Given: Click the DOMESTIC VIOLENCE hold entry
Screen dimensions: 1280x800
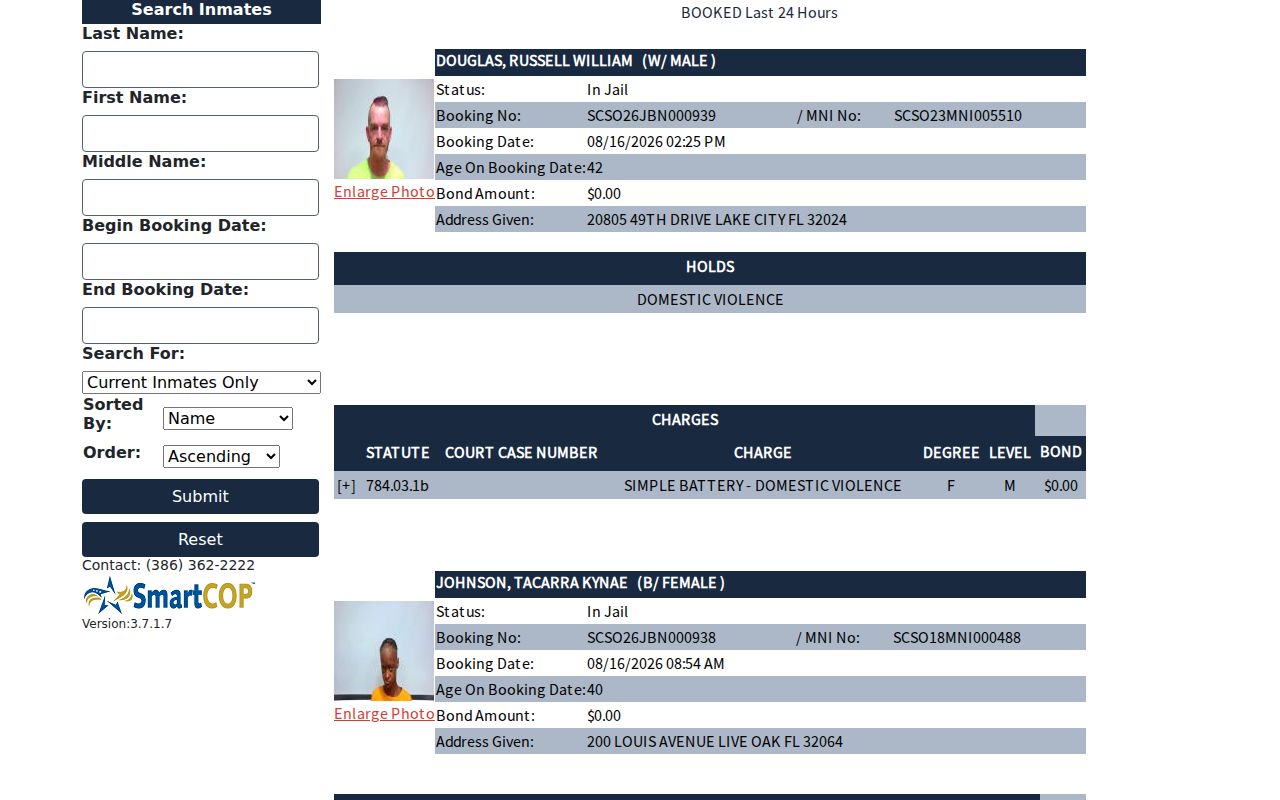Looking at the screenshot, I should click(x=710, y=299).
